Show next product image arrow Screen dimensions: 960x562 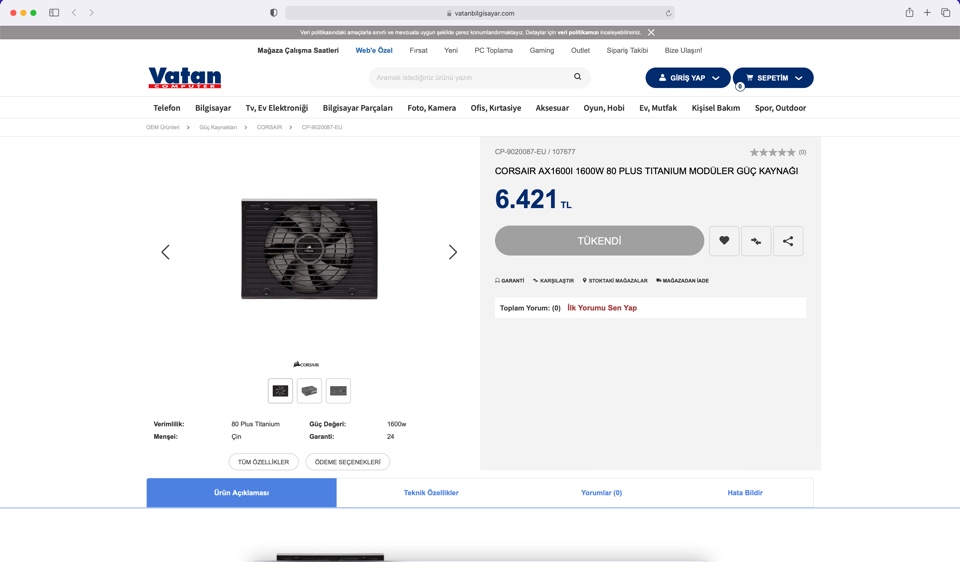coord(452,252)
